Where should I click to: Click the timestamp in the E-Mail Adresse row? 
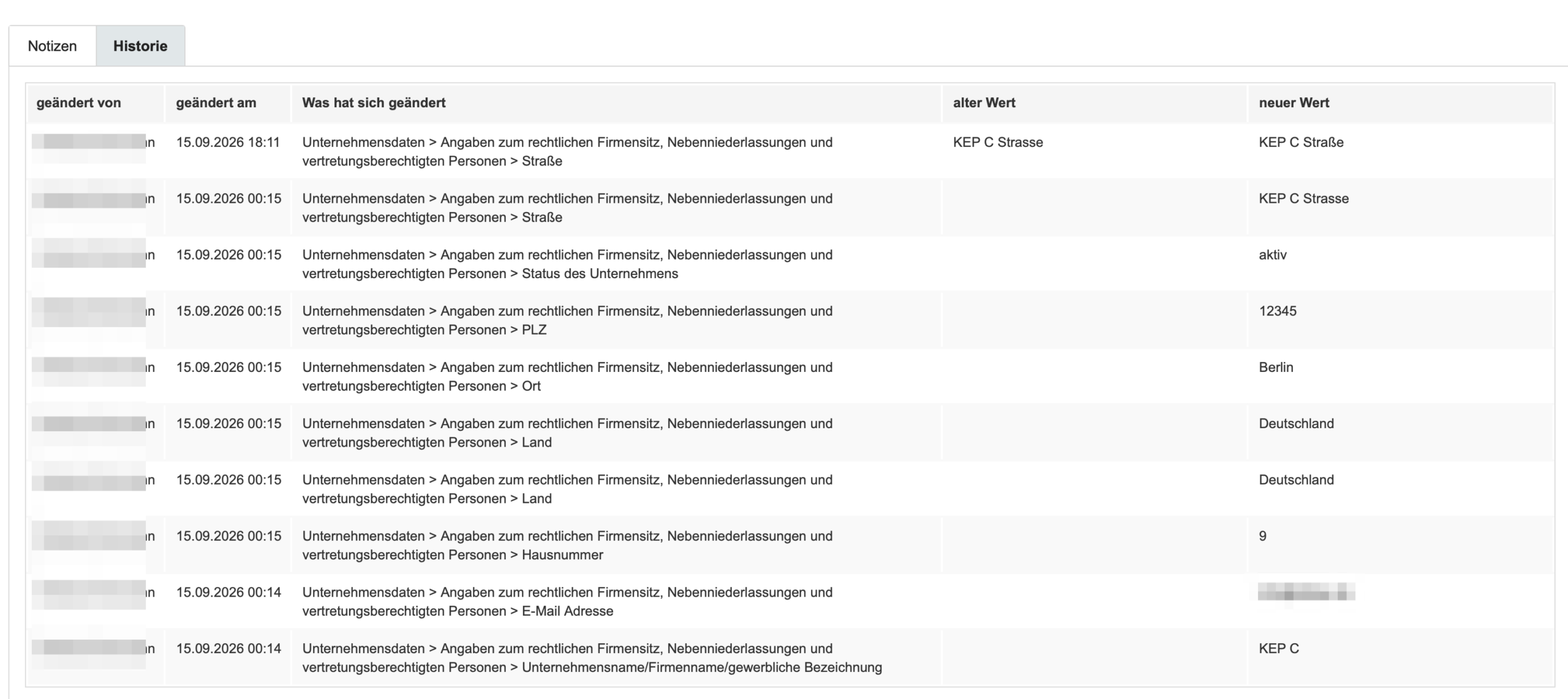point(228,592)
